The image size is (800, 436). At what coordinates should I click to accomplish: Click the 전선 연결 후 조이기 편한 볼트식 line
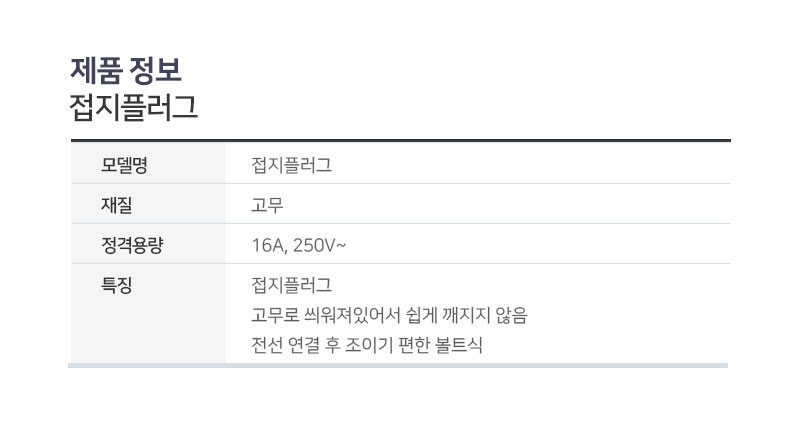point(366,345)
